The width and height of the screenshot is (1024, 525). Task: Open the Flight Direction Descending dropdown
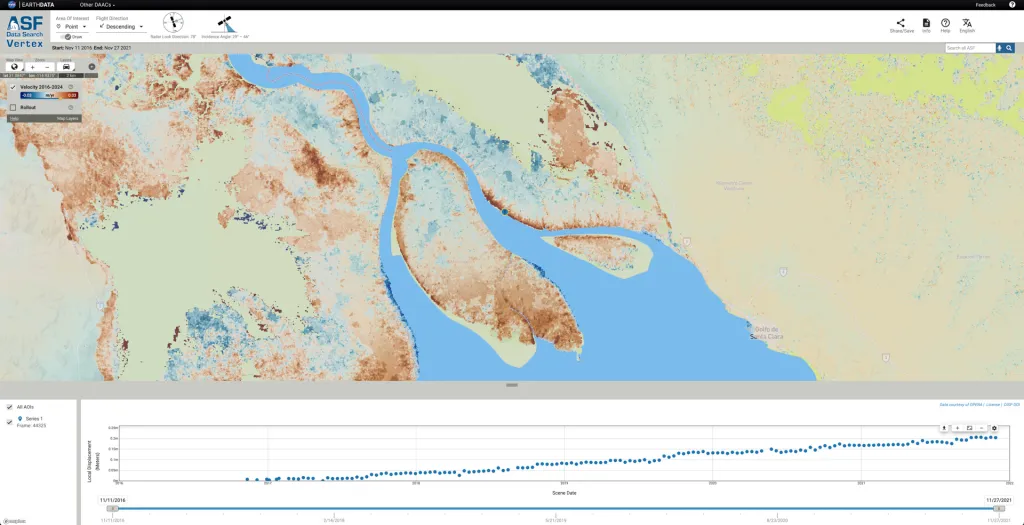pos(121,27)
